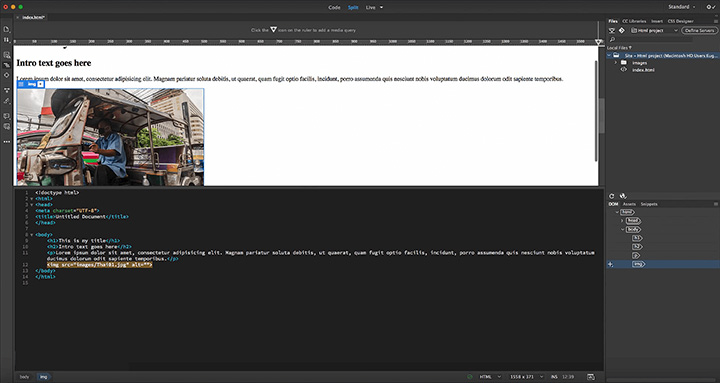This screenshot has height=383, width=720.
Task: Click the Git diamond icon in Files panel
Action: (x=622, y=30)
